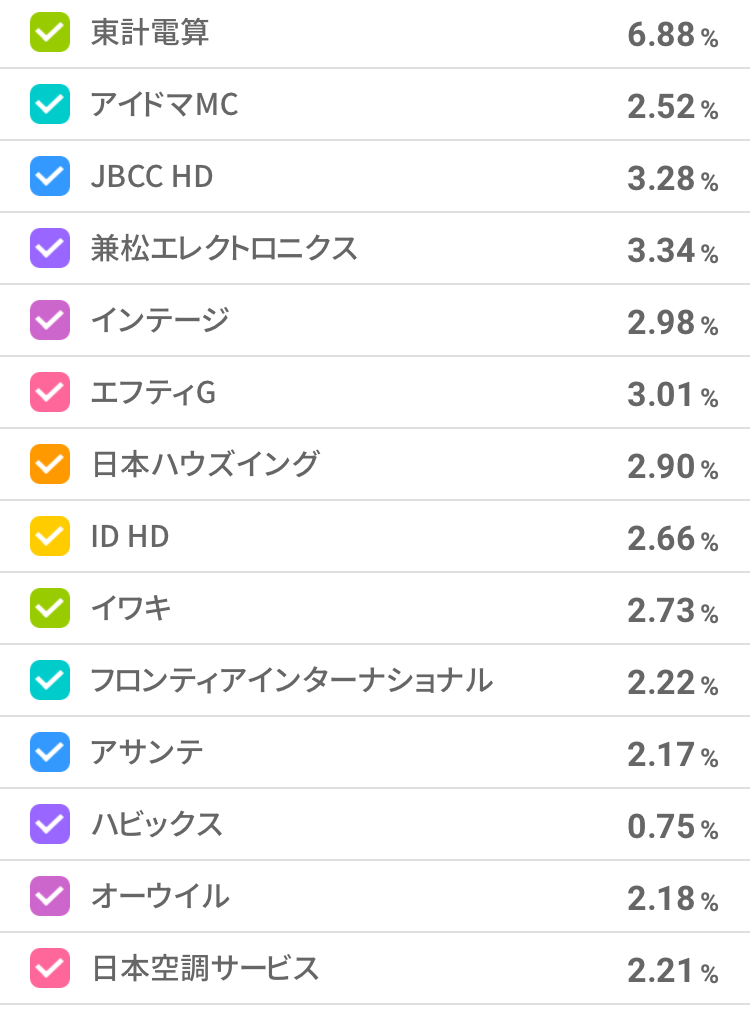This screenshot has width=750, height=1010.
Task: Toggle フロンティアインターナショナル checkbox
Action: point(50,681)
